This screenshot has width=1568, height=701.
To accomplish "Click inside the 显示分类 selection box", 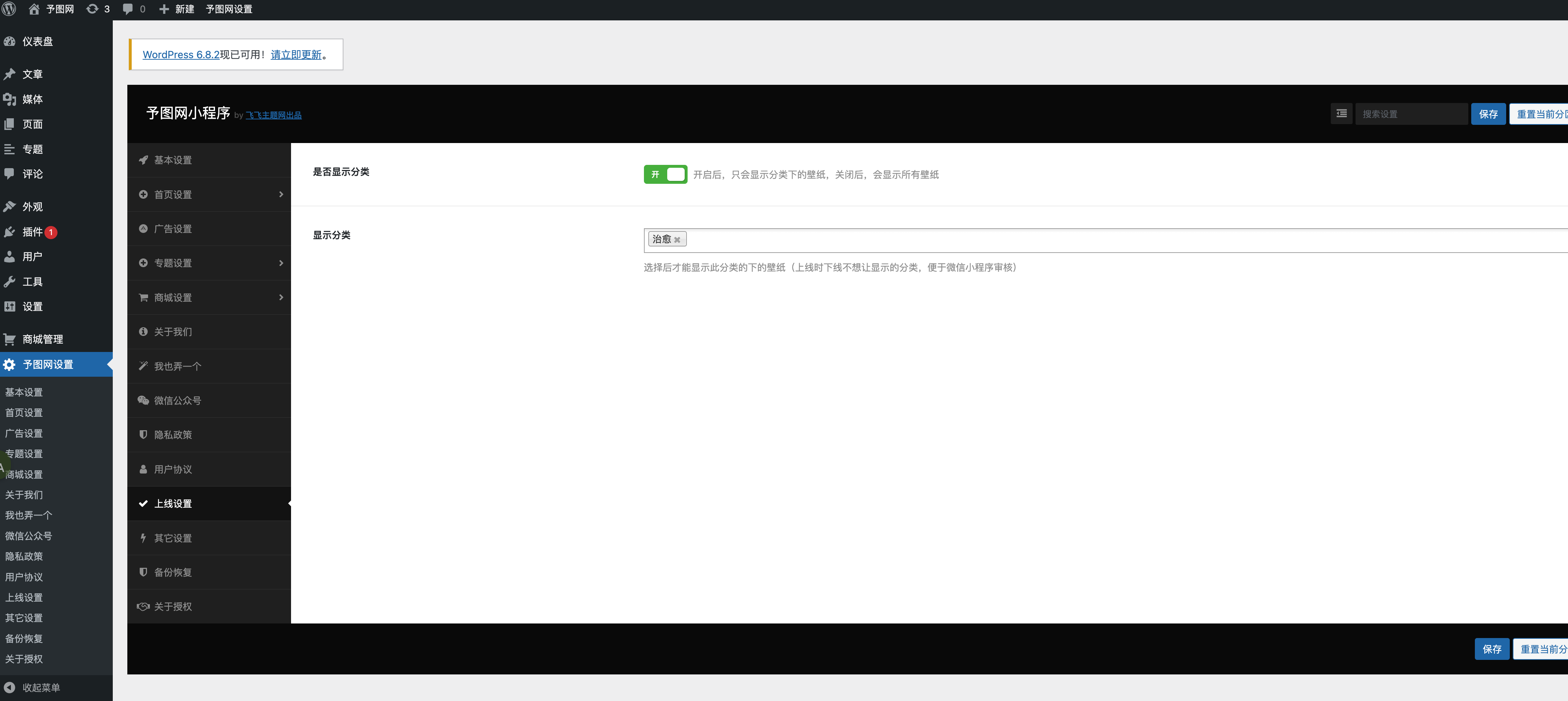I will tap(1096, 240).
